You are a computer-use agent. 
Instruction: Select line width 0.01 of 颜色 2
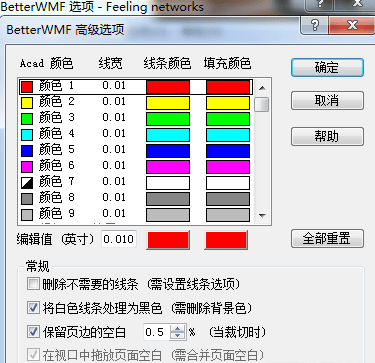114,101
